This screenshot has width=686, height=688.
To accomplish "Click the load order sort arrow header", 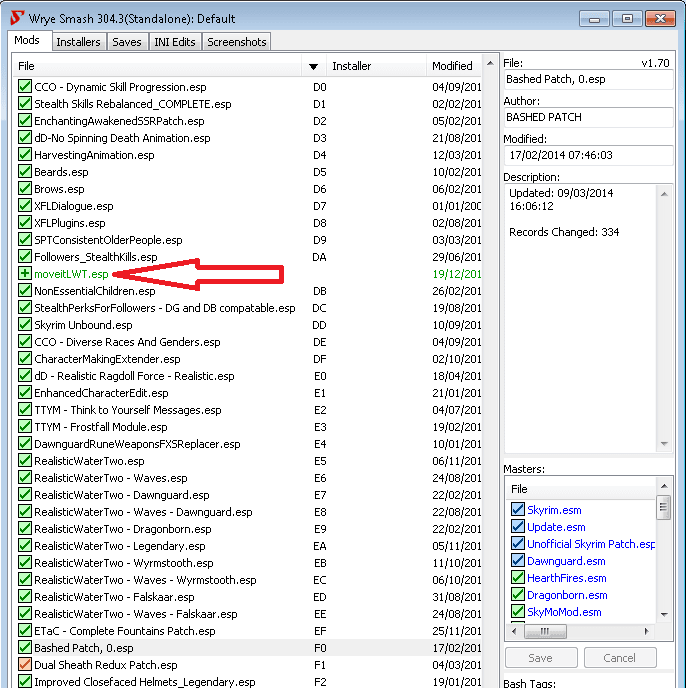I will point(313,66).
